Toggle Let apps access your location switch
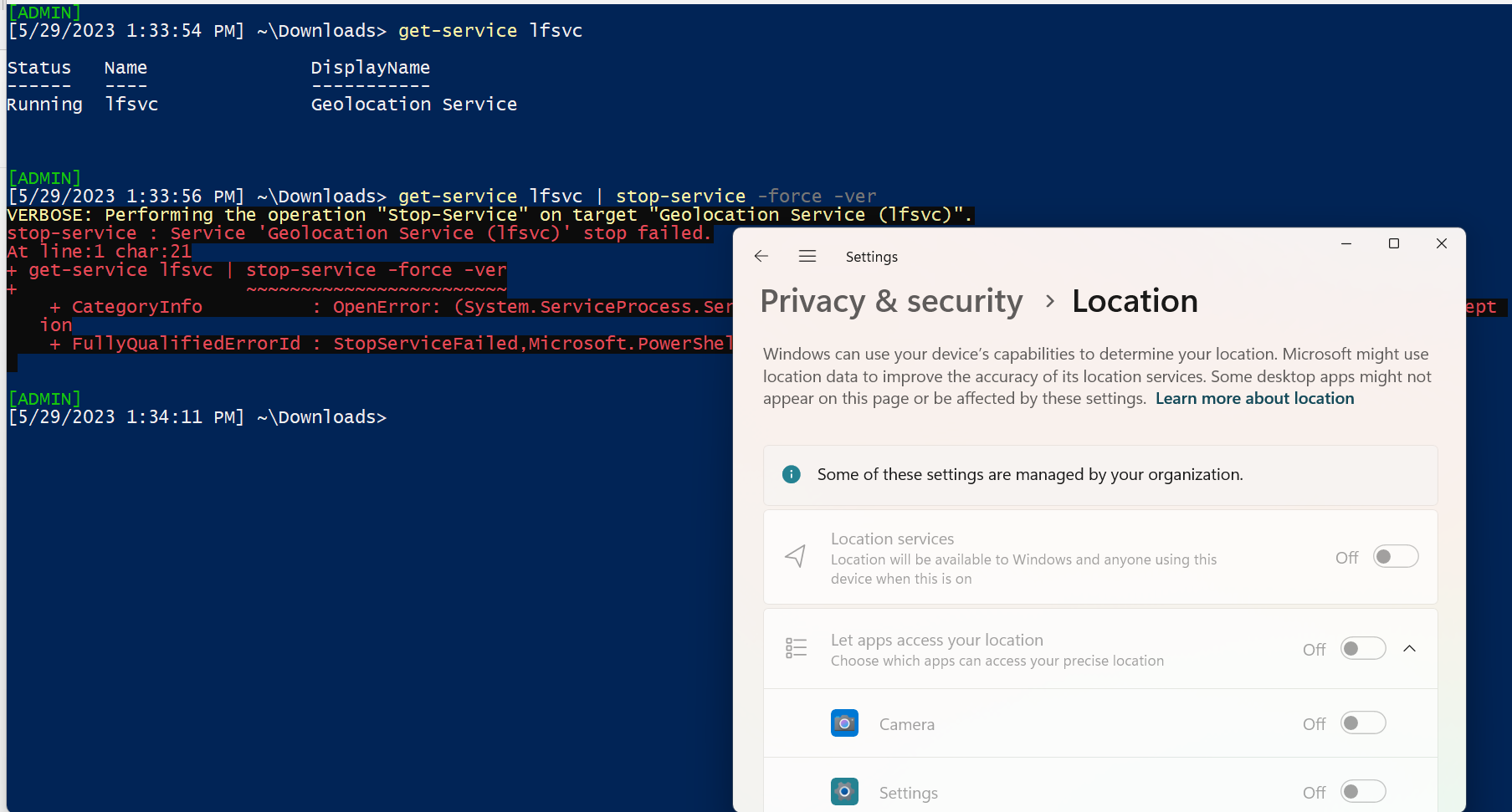The image size is (1512, 812). coord(1363,648)
